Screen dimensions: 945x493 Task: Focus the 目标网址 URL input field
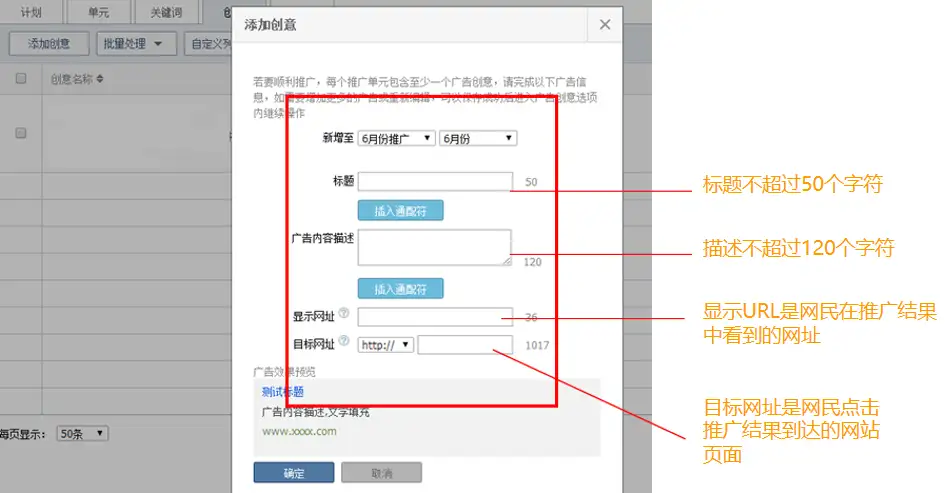(465, 345)
